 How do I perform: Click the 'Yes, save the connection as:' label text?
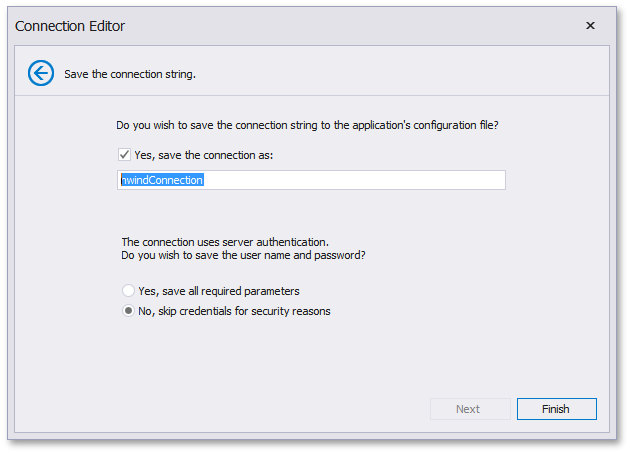pos(204,155)
